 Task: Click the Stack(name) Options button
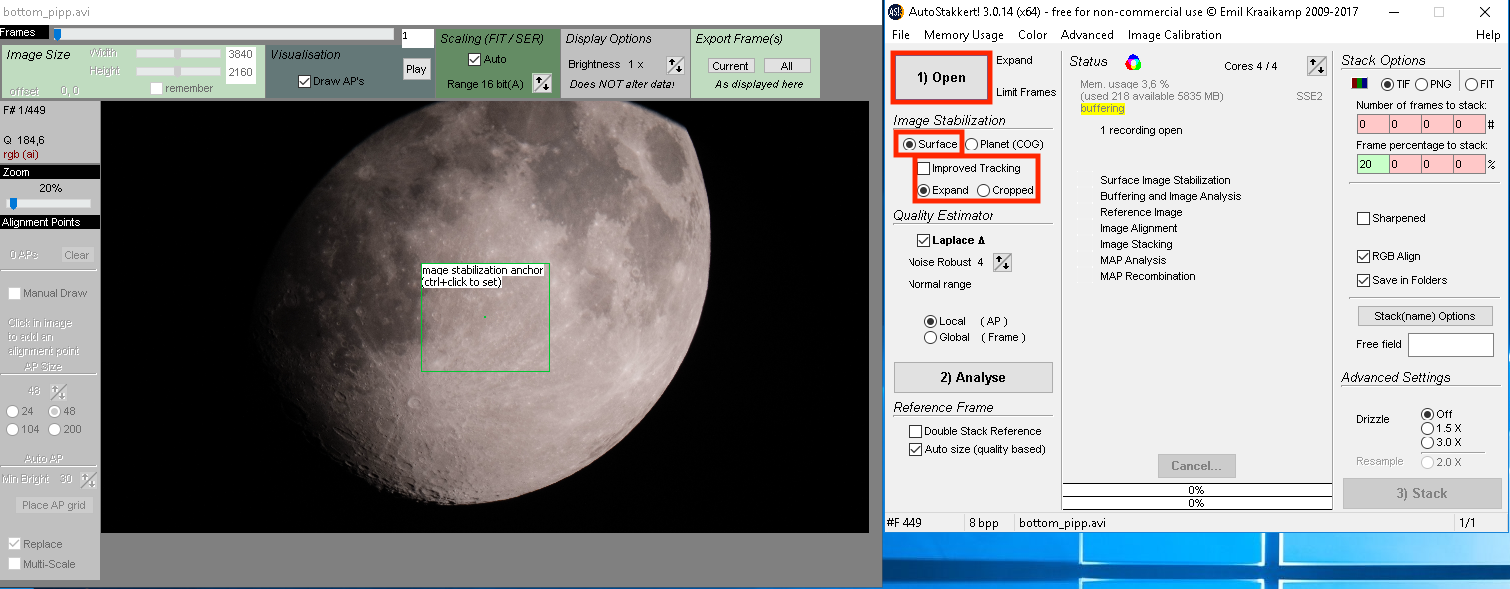[x=1424, y=316]
